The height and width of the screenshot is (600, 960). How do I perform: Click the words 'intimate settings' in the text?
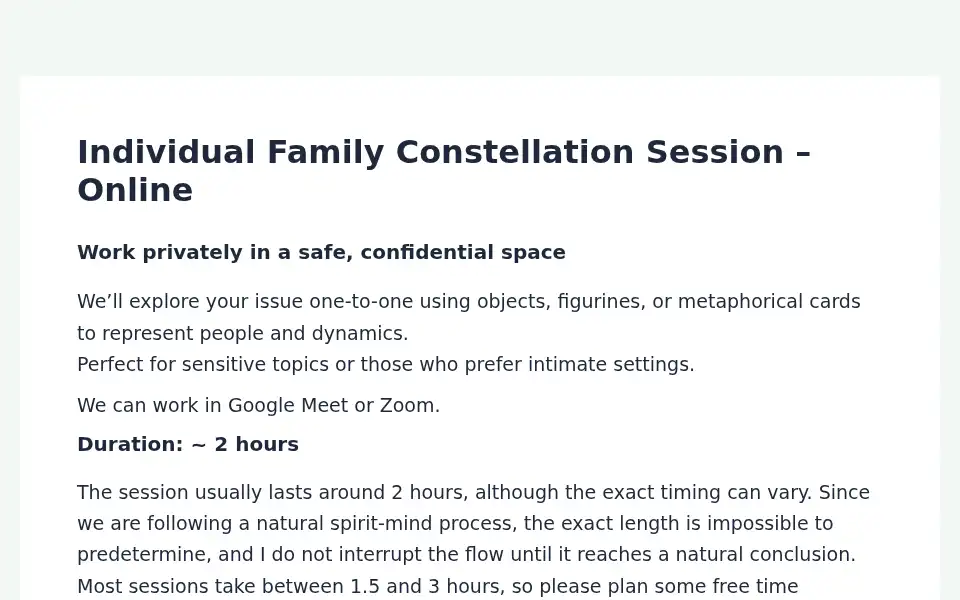tap(611, 365)
